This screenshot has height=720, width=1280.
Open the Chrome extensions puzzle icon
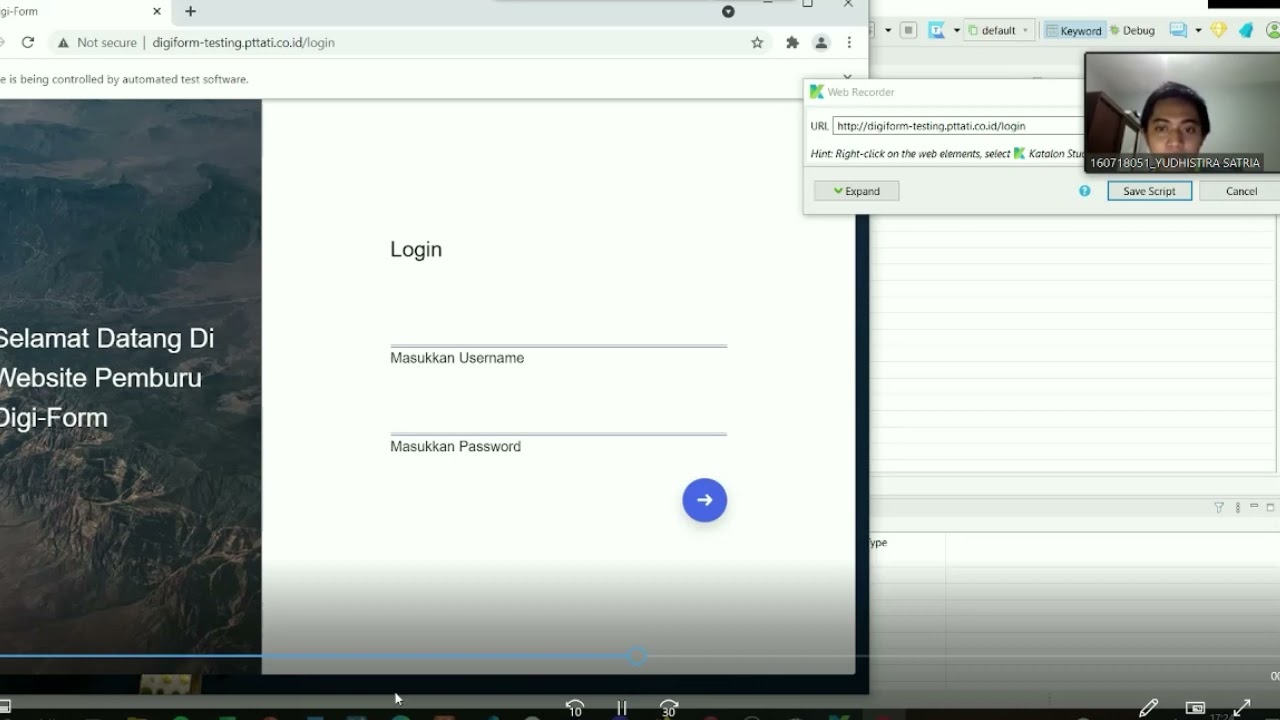[793, 42]
